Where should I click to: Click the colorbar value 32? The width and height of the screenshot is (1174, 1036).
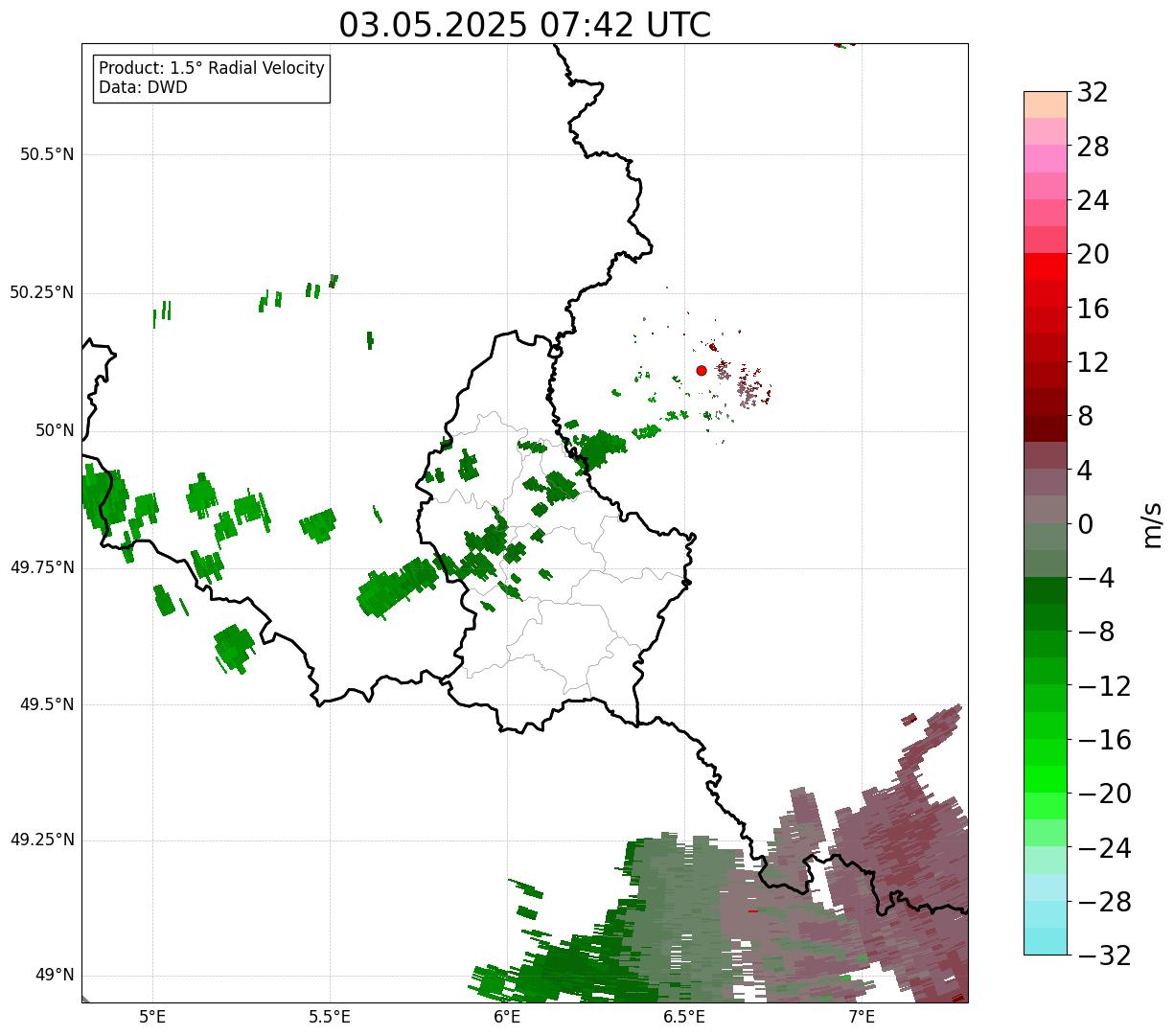[x=1093, y=93]
